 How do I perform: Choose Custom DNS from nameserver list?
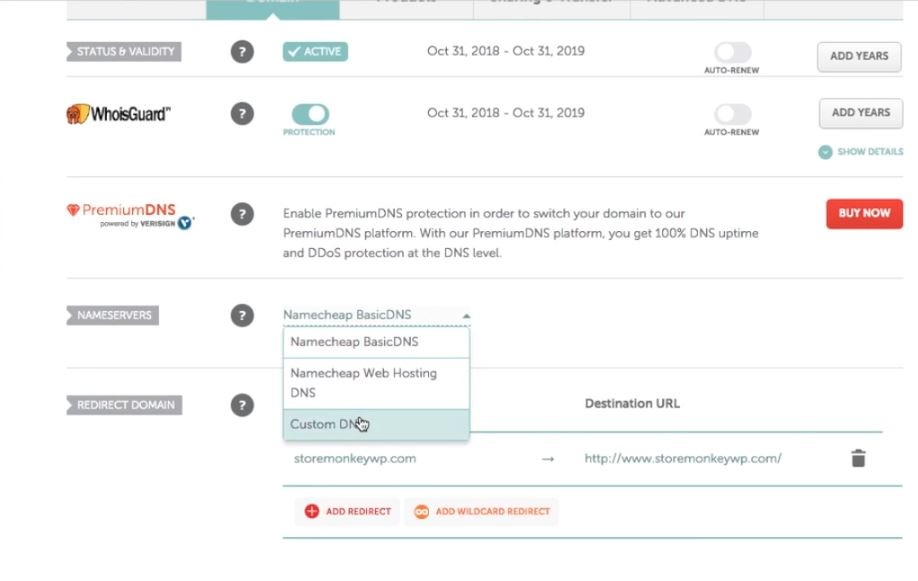coord(376,425)
